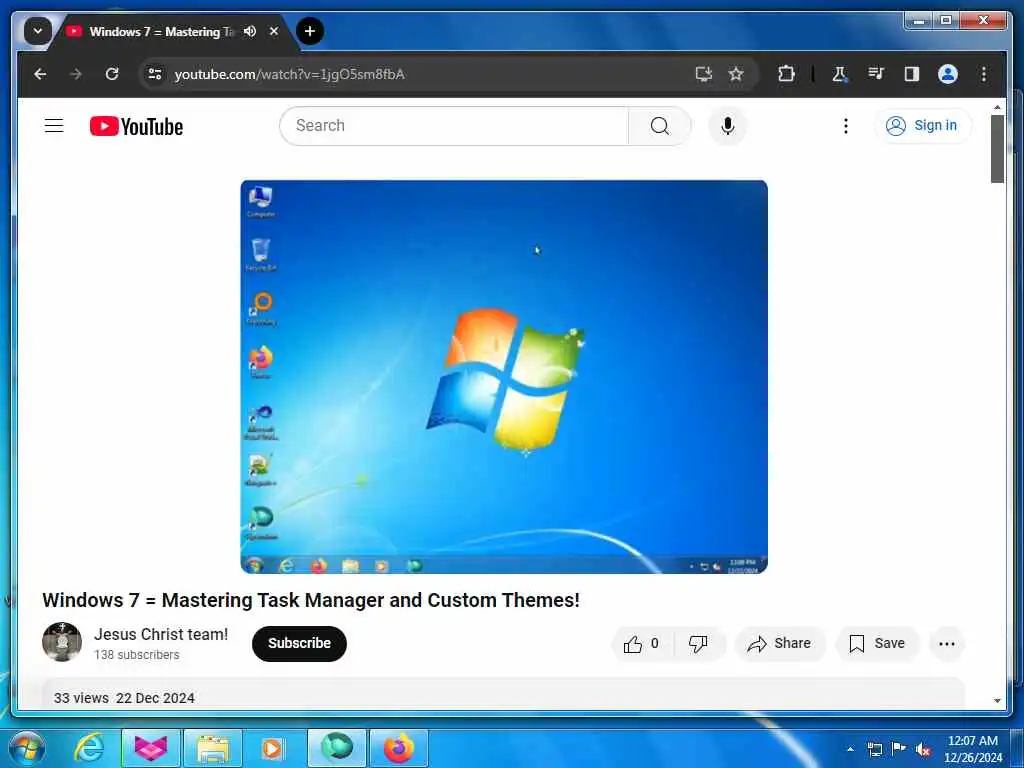Open the browser three-dot menu
Viewport: 1024px width, 768px height.
pos(984,74)
